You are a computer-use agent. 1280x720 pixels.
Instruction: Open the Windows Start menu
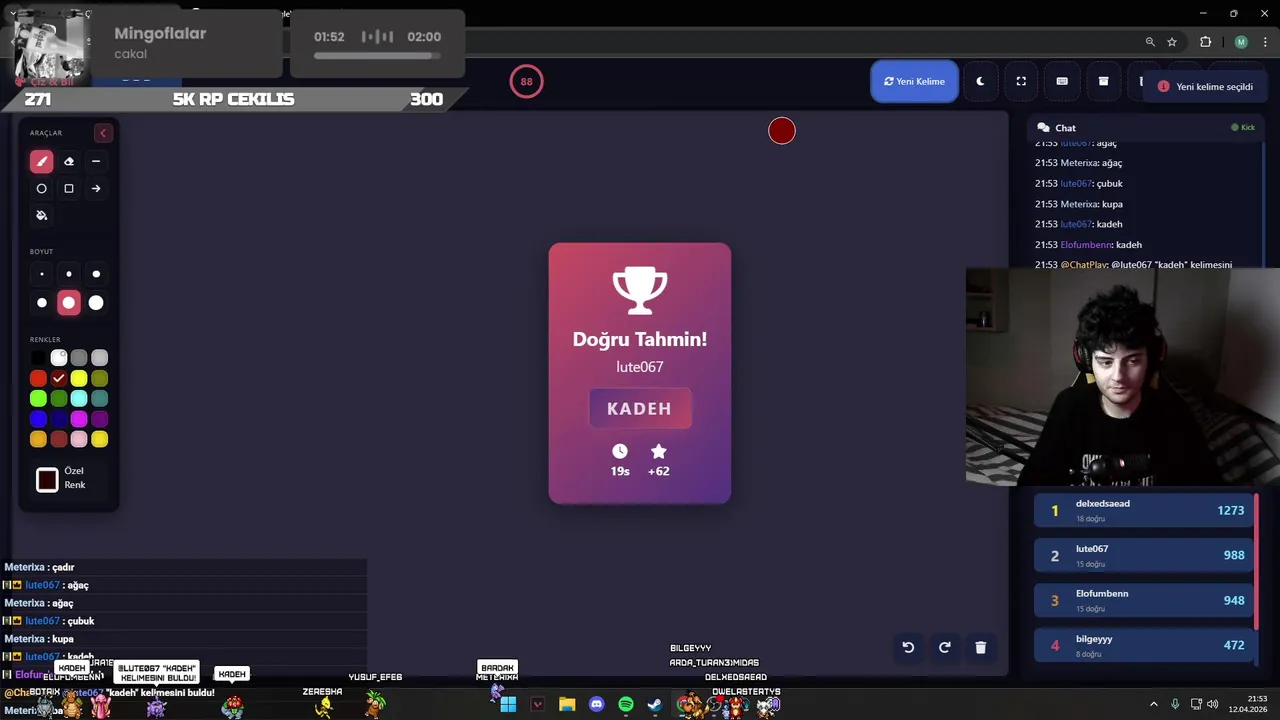click(508, 705)
